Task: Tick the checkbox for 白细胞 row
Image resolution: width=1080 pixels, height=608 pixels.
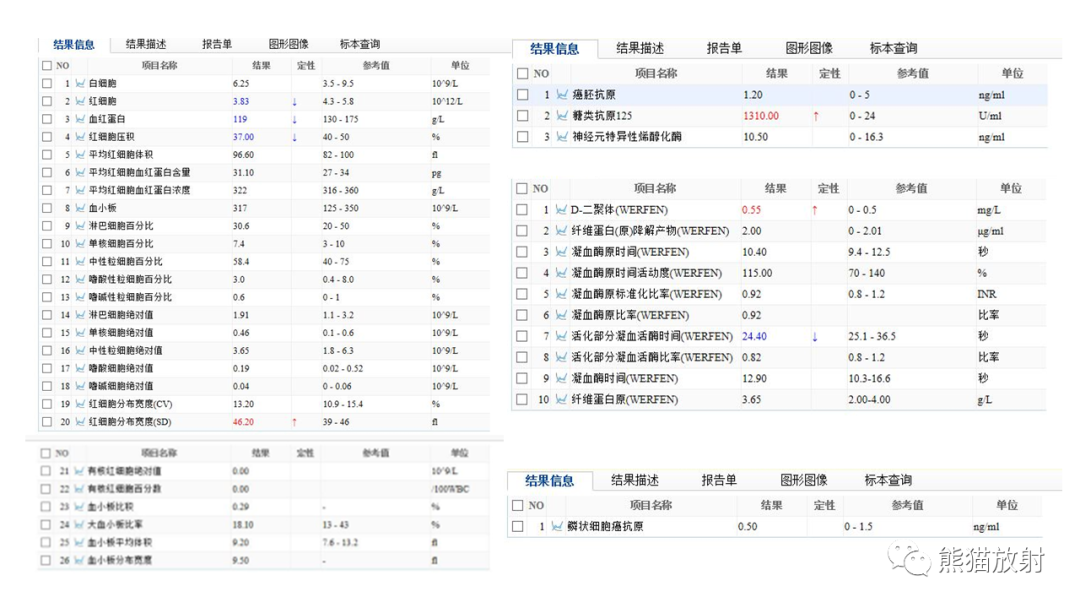Action: pos(47,83)
